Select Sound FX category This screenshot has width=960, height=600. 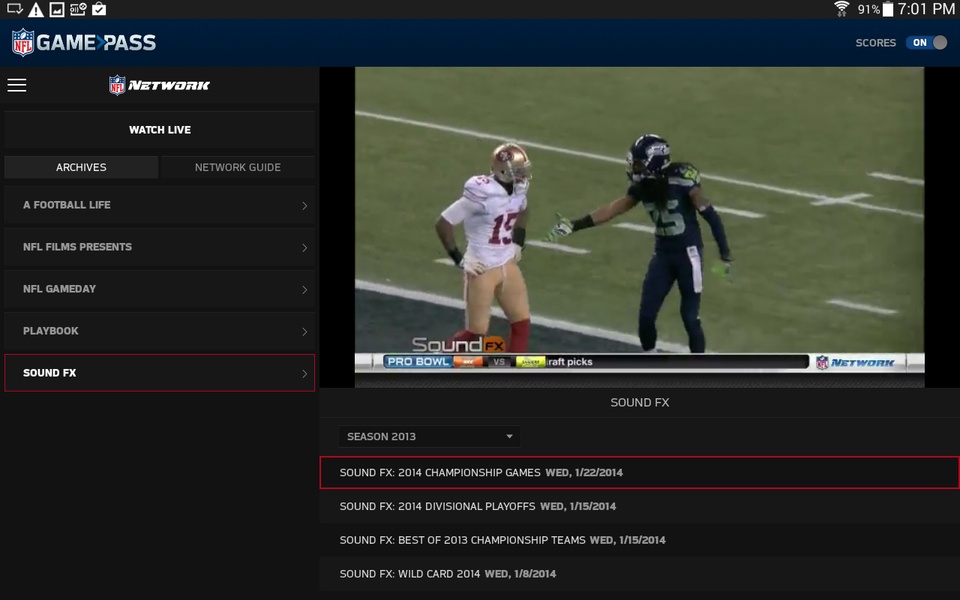click(159, 373)
